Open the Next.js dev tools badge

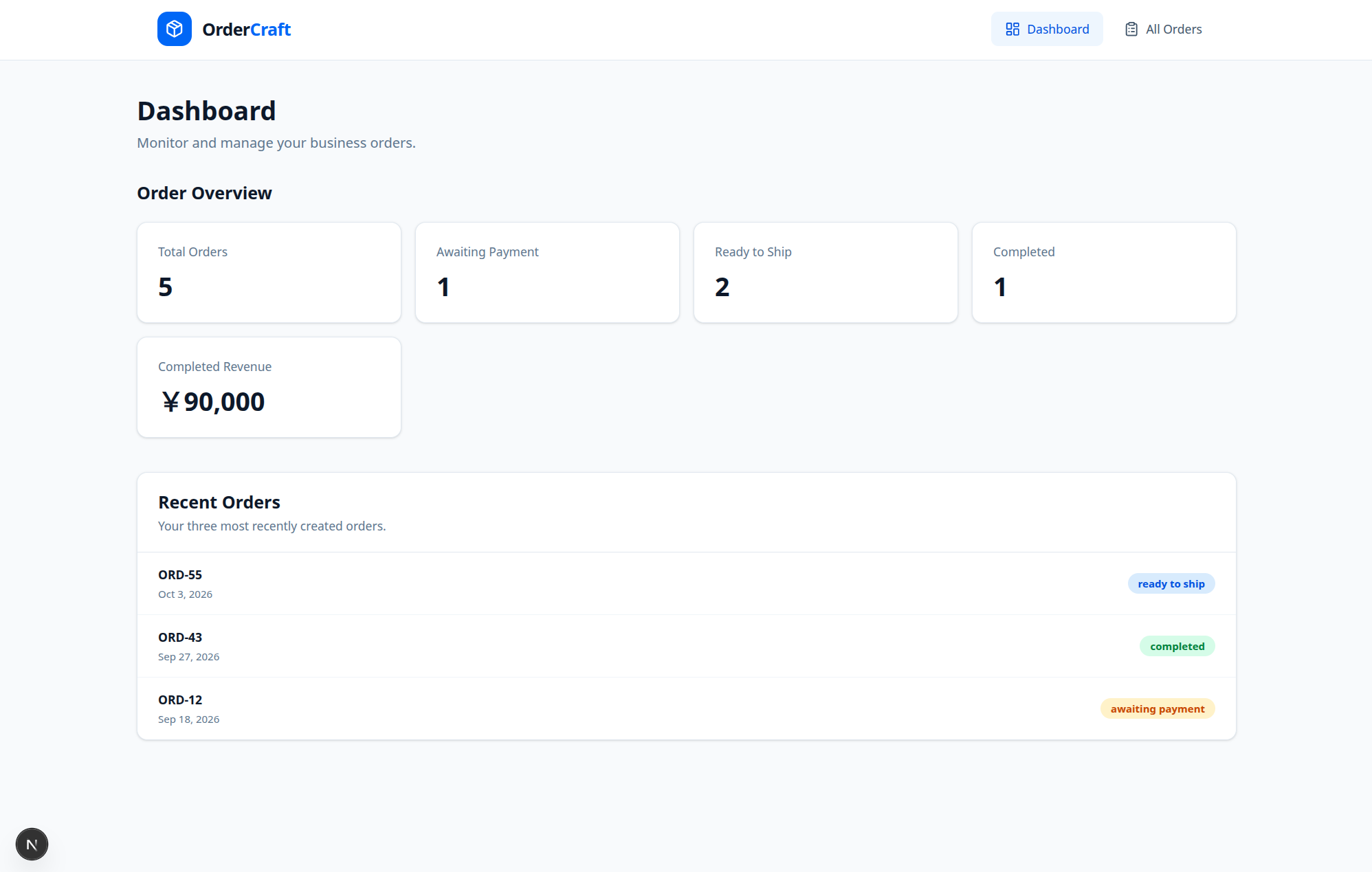coord(32,844)
